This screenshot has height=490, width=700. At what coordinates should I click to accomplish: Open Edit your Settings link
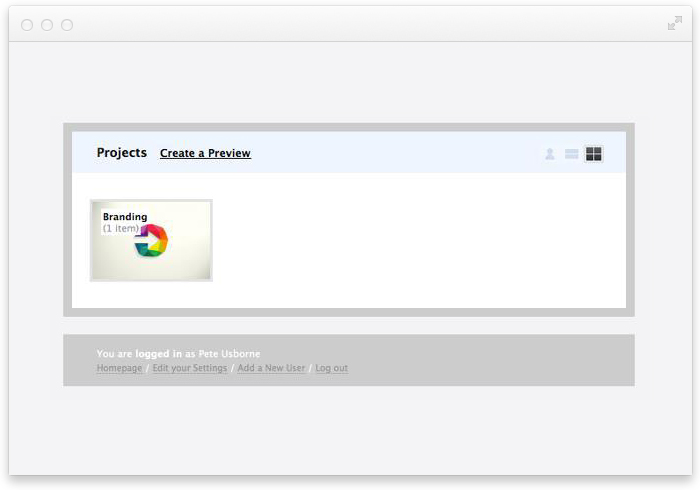pos(190,369)
